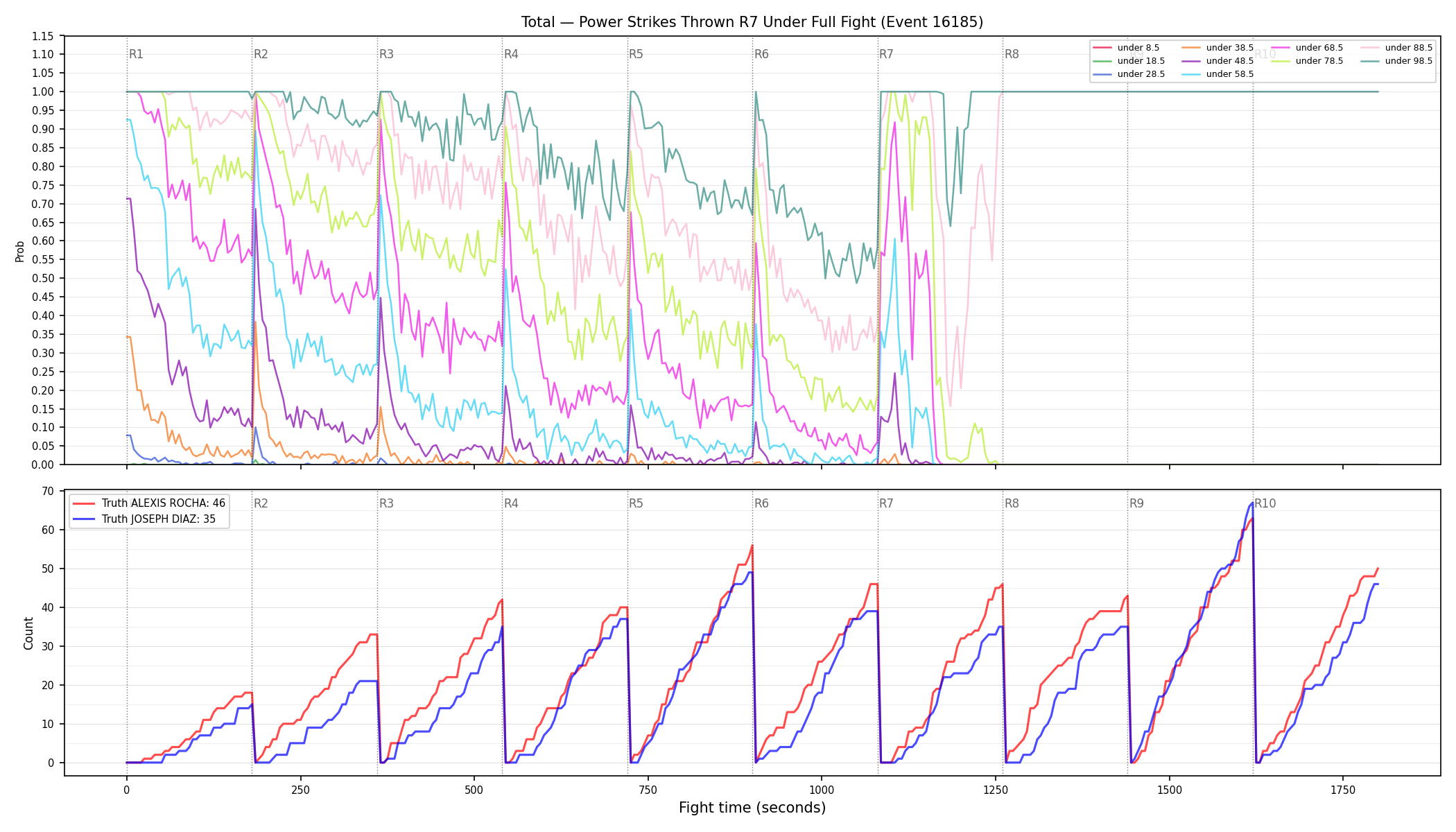This screenshot has height=832, width=1456.
Task: Click the blue line swatch beside JOSEPH DIAZ
Action: point(84,519)
